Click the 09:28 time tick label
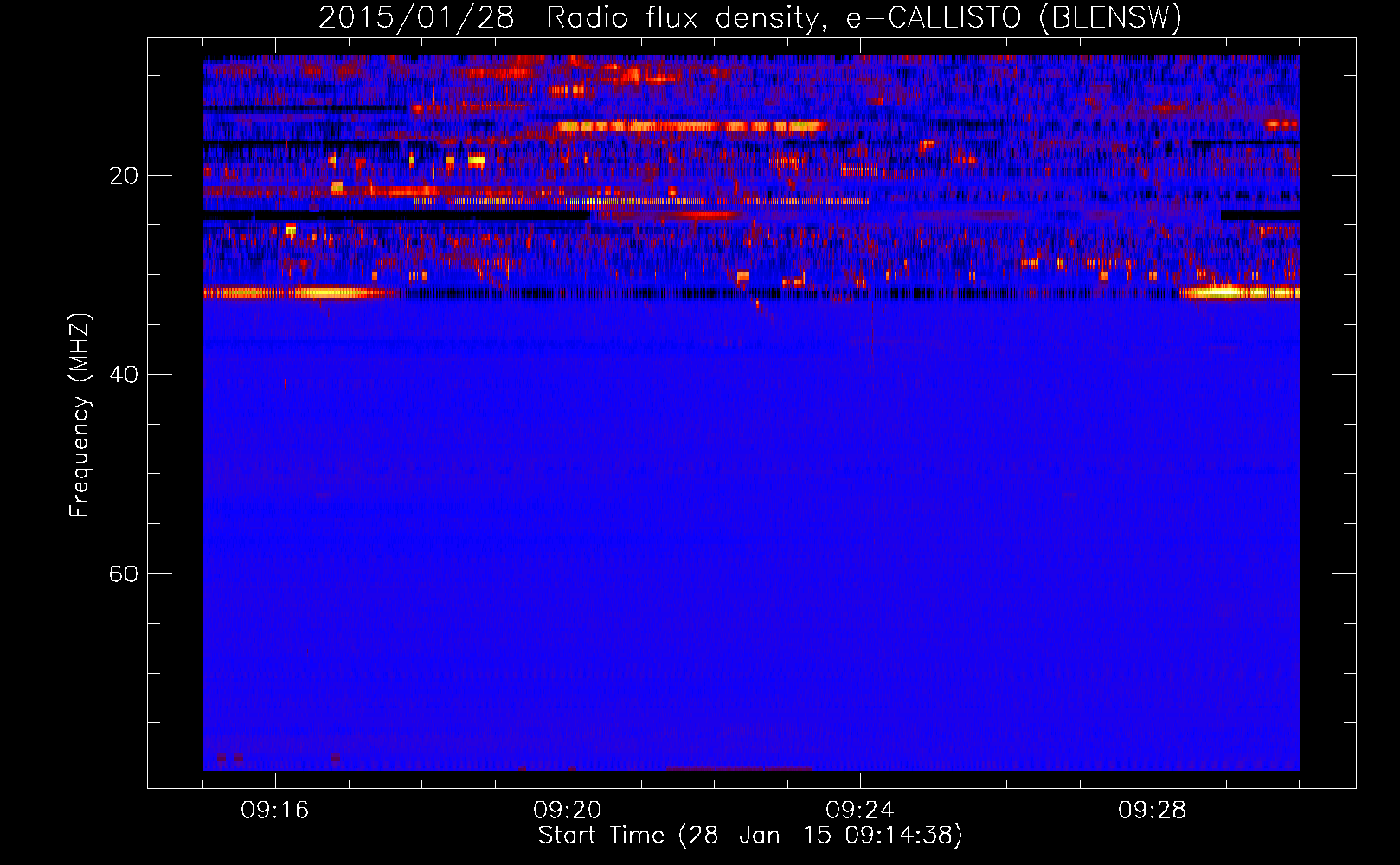 1153,811
